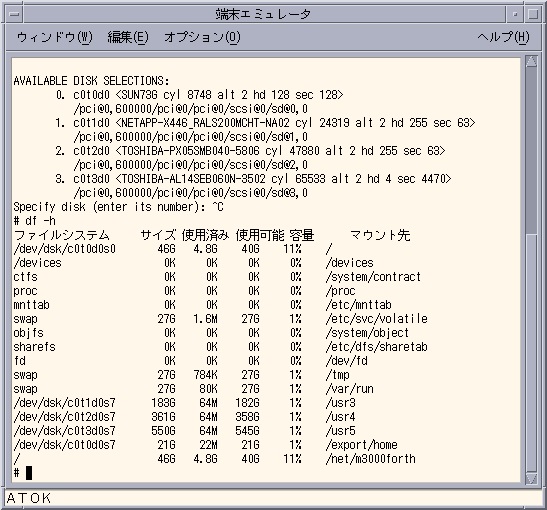Click the df -h command line
Image resolution: width=547 pixels, height=510 pixels.
pyautogui.click(x=34, y=221)
